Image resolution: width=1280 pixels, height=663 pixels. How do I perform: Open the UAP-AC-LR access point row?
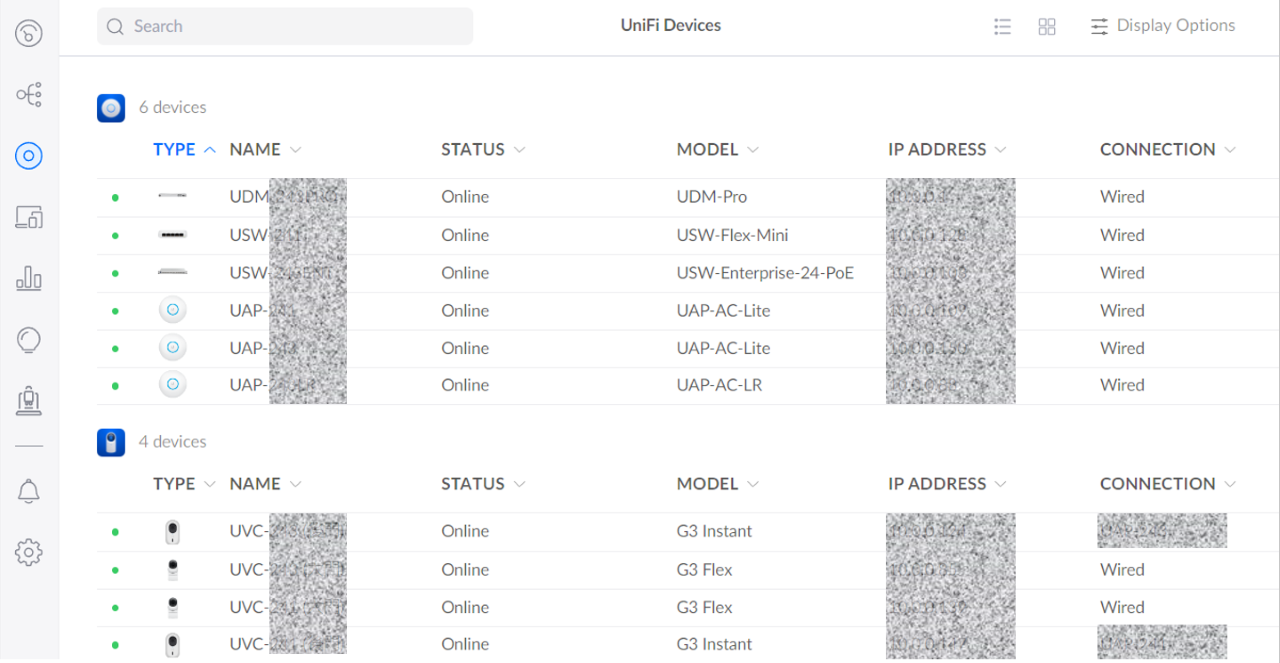pos(718,385)
